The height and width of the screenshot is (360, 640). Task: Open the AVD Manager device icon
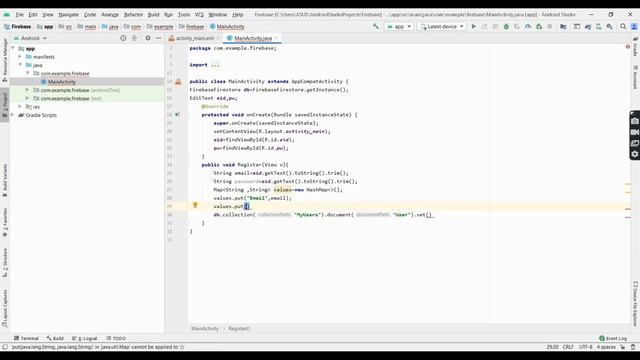click(598, 27)
